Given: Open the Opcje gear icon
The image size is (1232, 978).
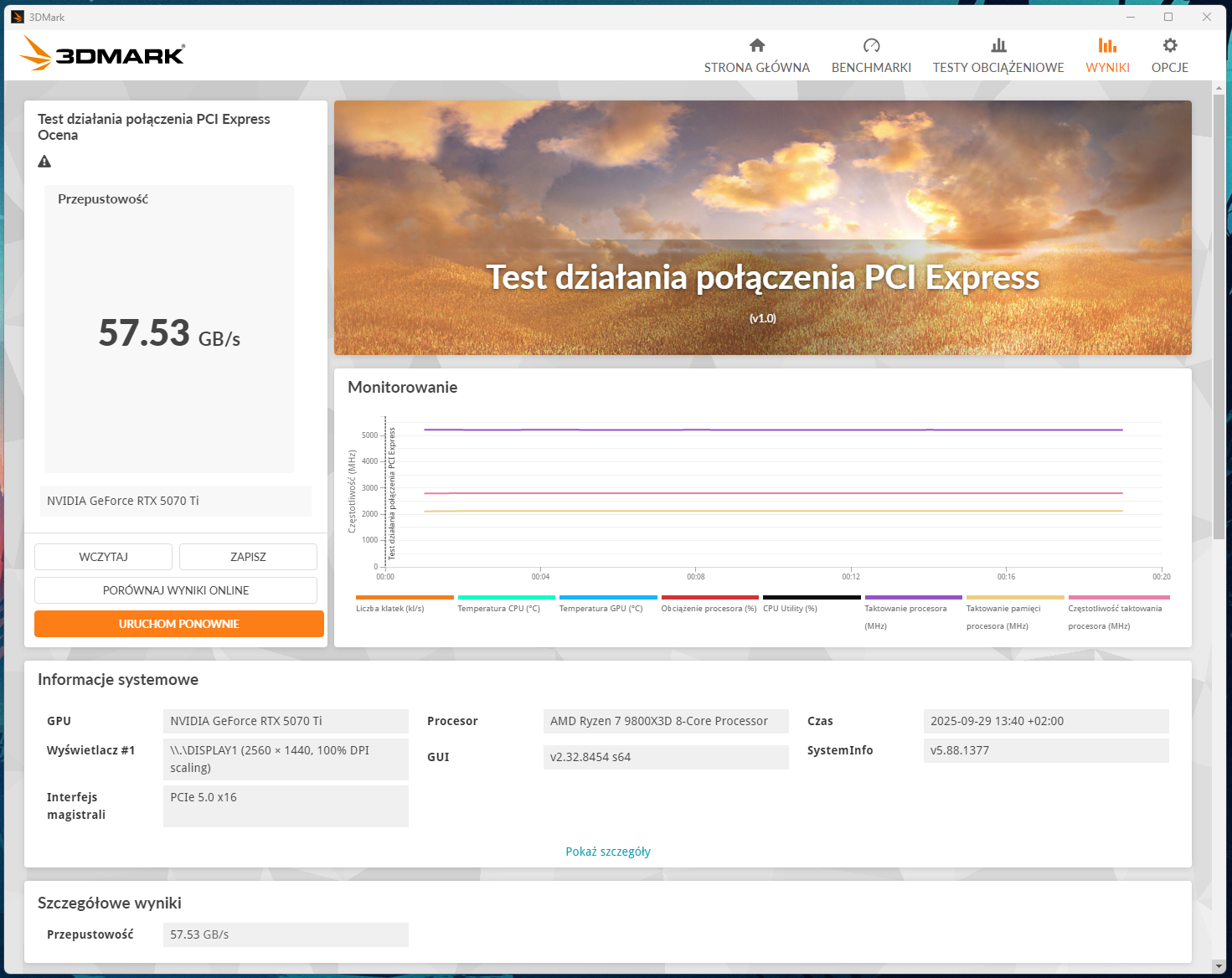Looking at the screenshot, I should click(1170, 45).
